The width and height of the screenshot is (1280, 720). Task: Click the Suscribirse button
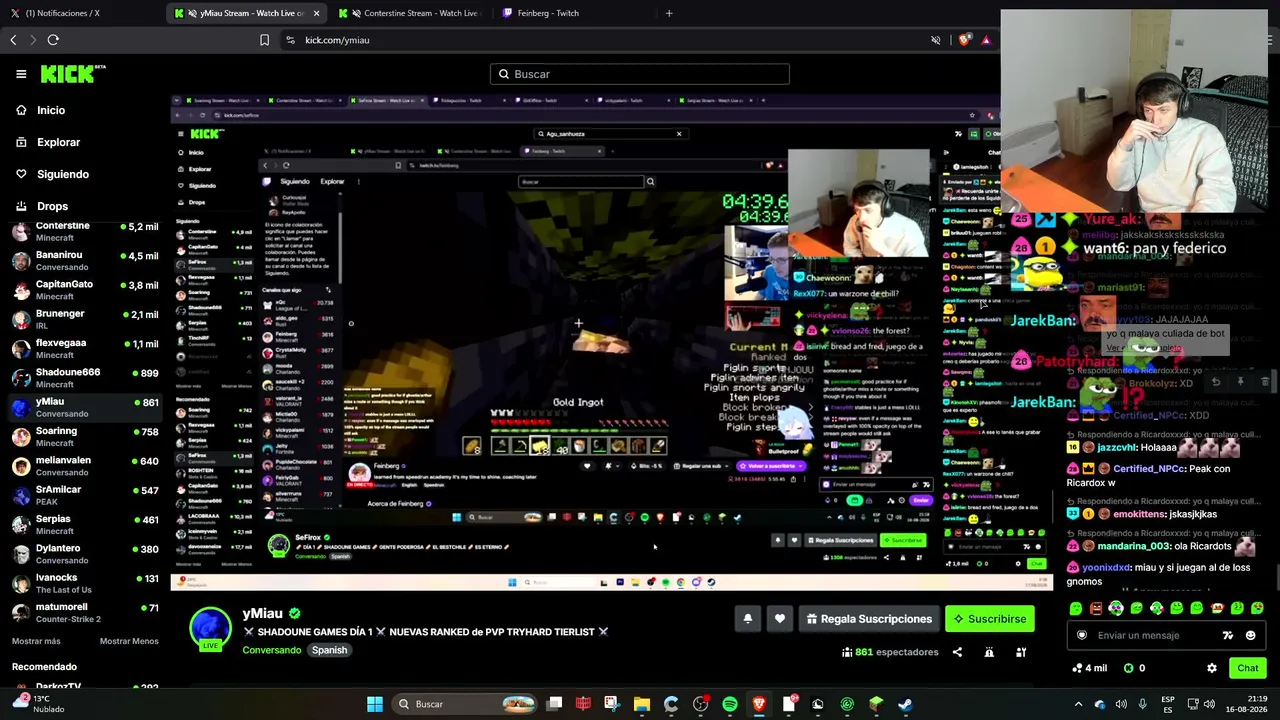[990, 619]
